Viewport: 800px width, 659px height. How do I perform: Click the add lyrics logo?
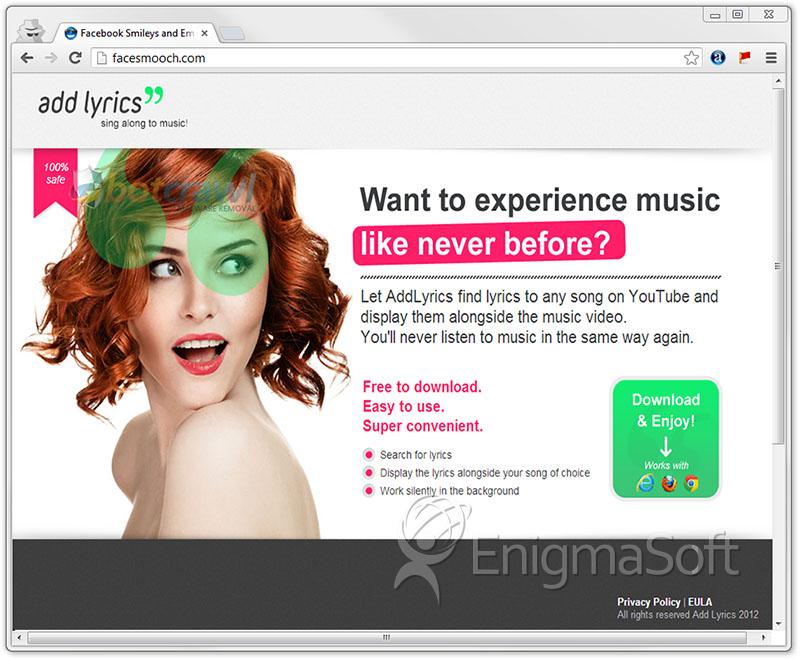pyautogui.click(x=100, y=105)
